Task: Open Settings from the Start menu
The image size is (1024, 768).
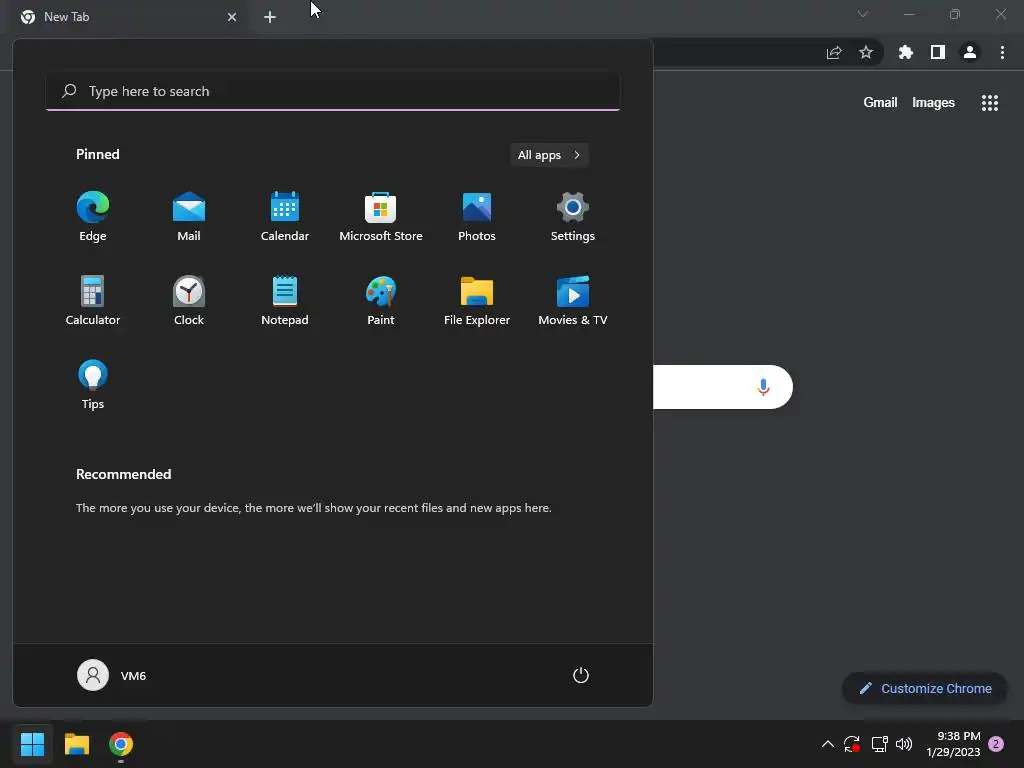Action: (x=573, y=217)
